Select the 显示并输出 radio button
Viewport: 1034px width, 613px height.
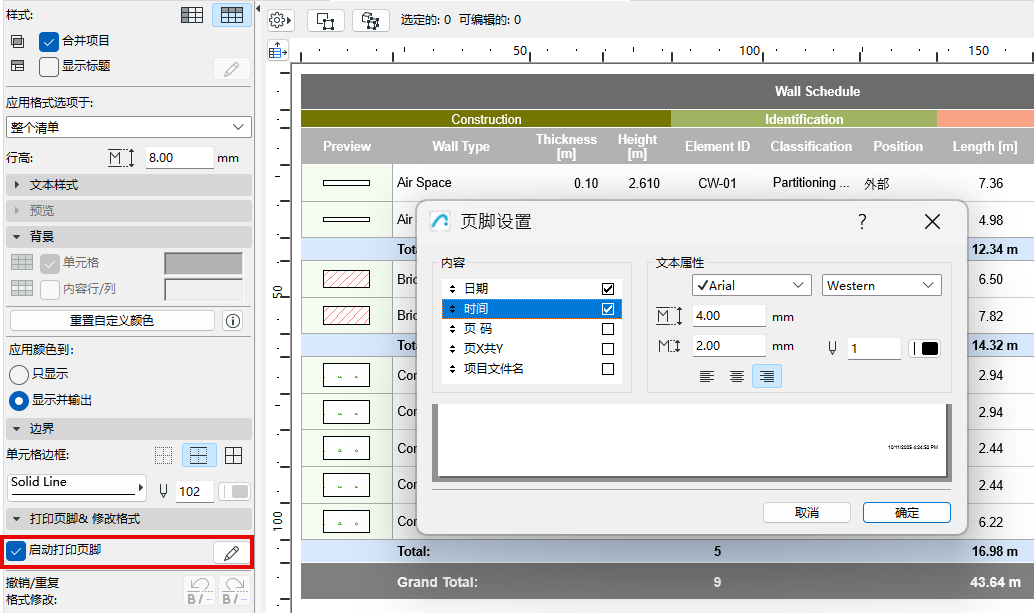(x=18, y=400)
